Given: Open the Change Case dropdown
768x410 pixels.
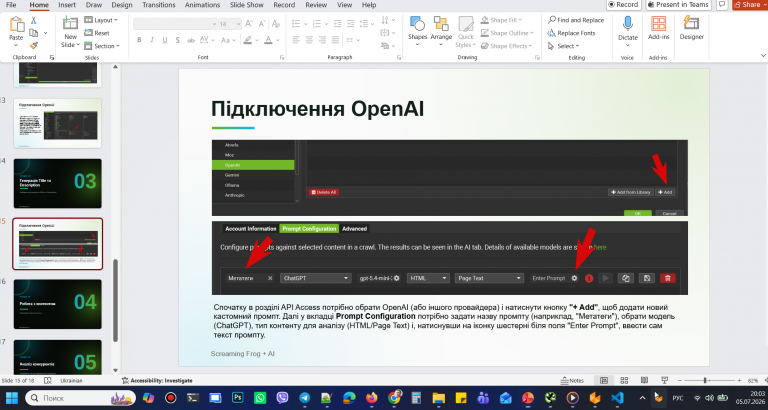Looking at the screenshot, I should point(228,40).
